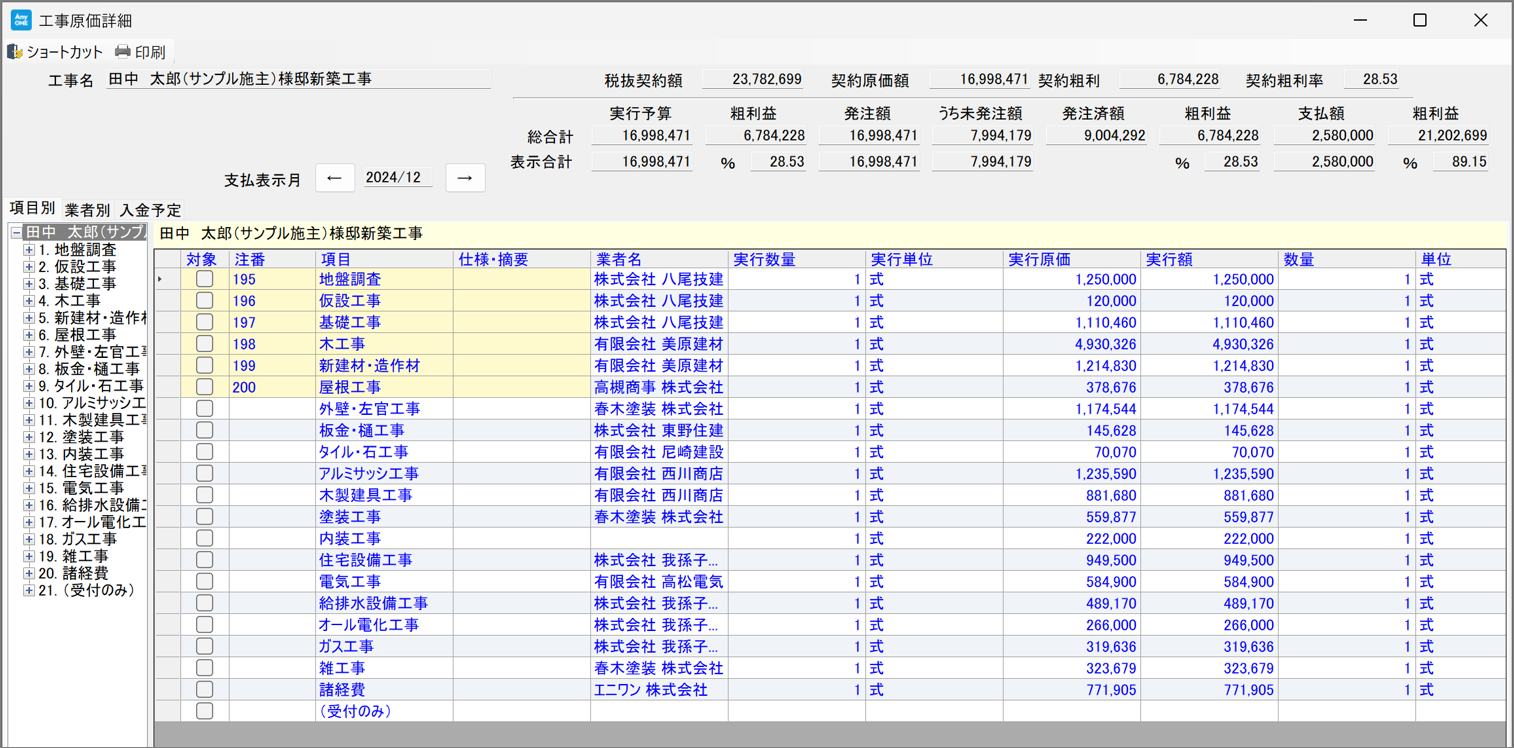Screen dimensions: 1514x748
Task: Expand the 4. 木工事 tree node
Action: tap(29, 301)
